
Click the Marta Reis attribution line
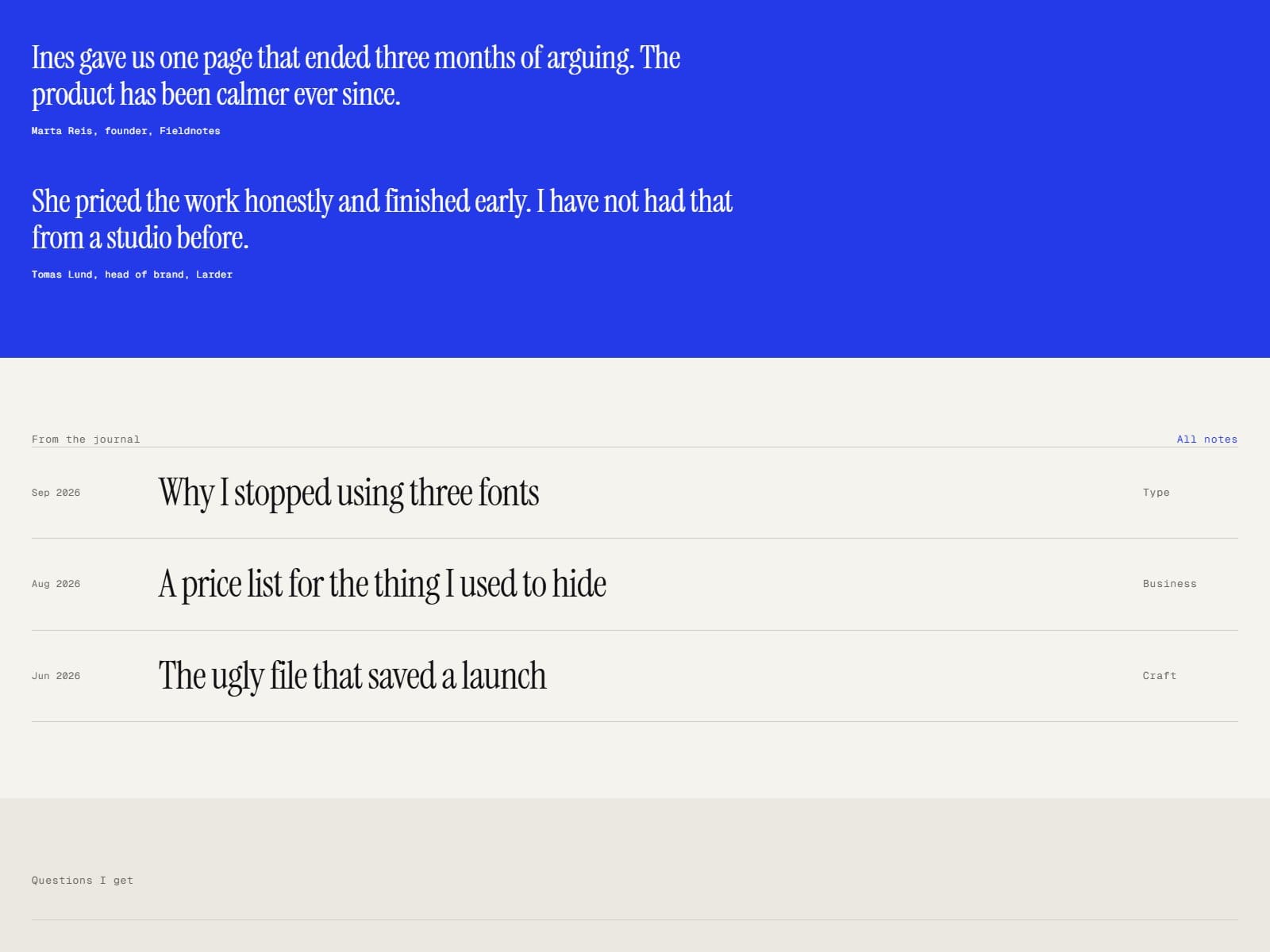(126, 131)
